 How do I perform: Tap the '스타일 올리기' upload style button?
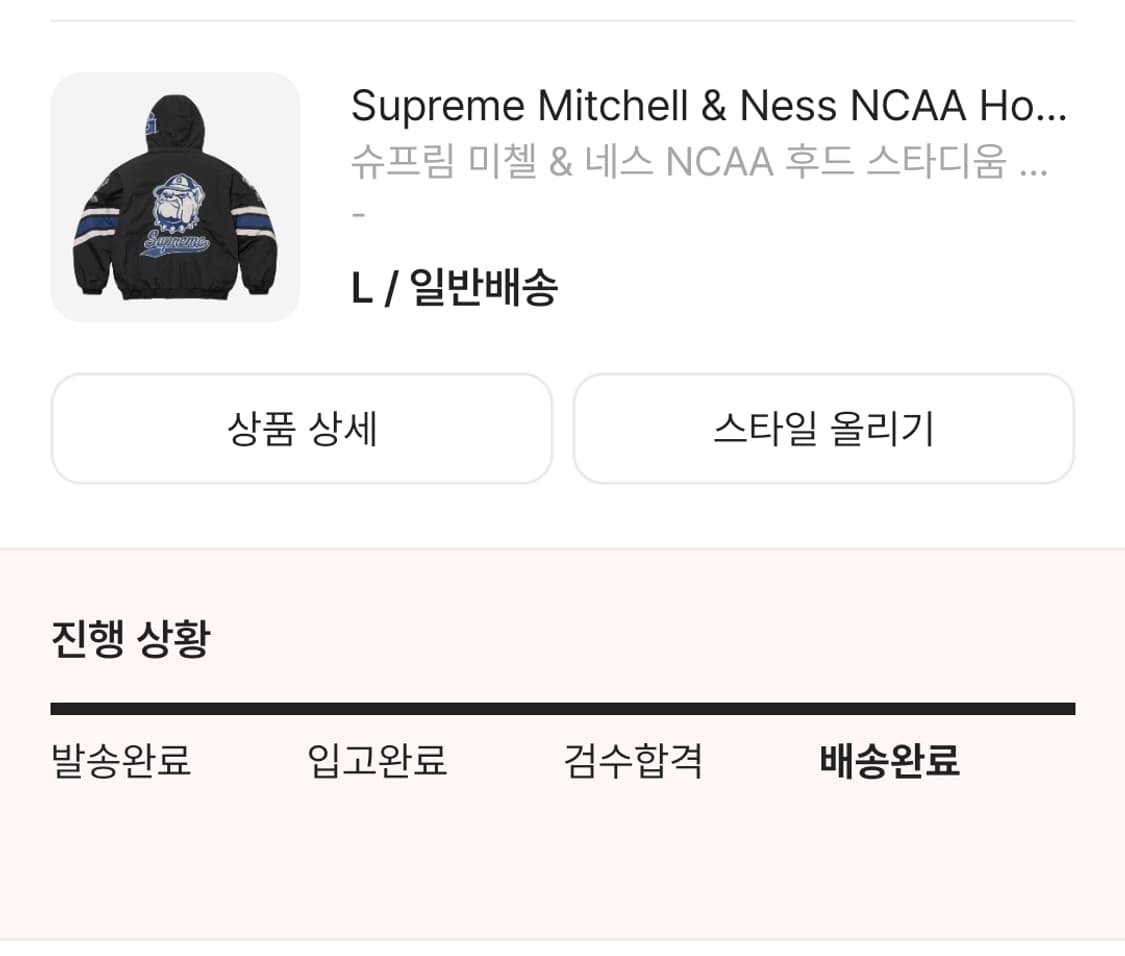point(824,428)
